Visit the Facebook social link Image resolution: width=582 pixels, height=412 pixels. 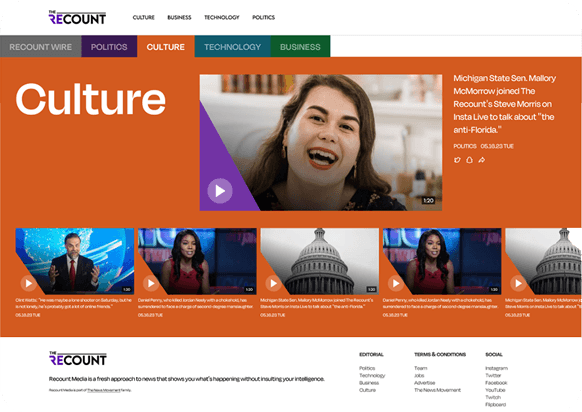click(496, 383)
